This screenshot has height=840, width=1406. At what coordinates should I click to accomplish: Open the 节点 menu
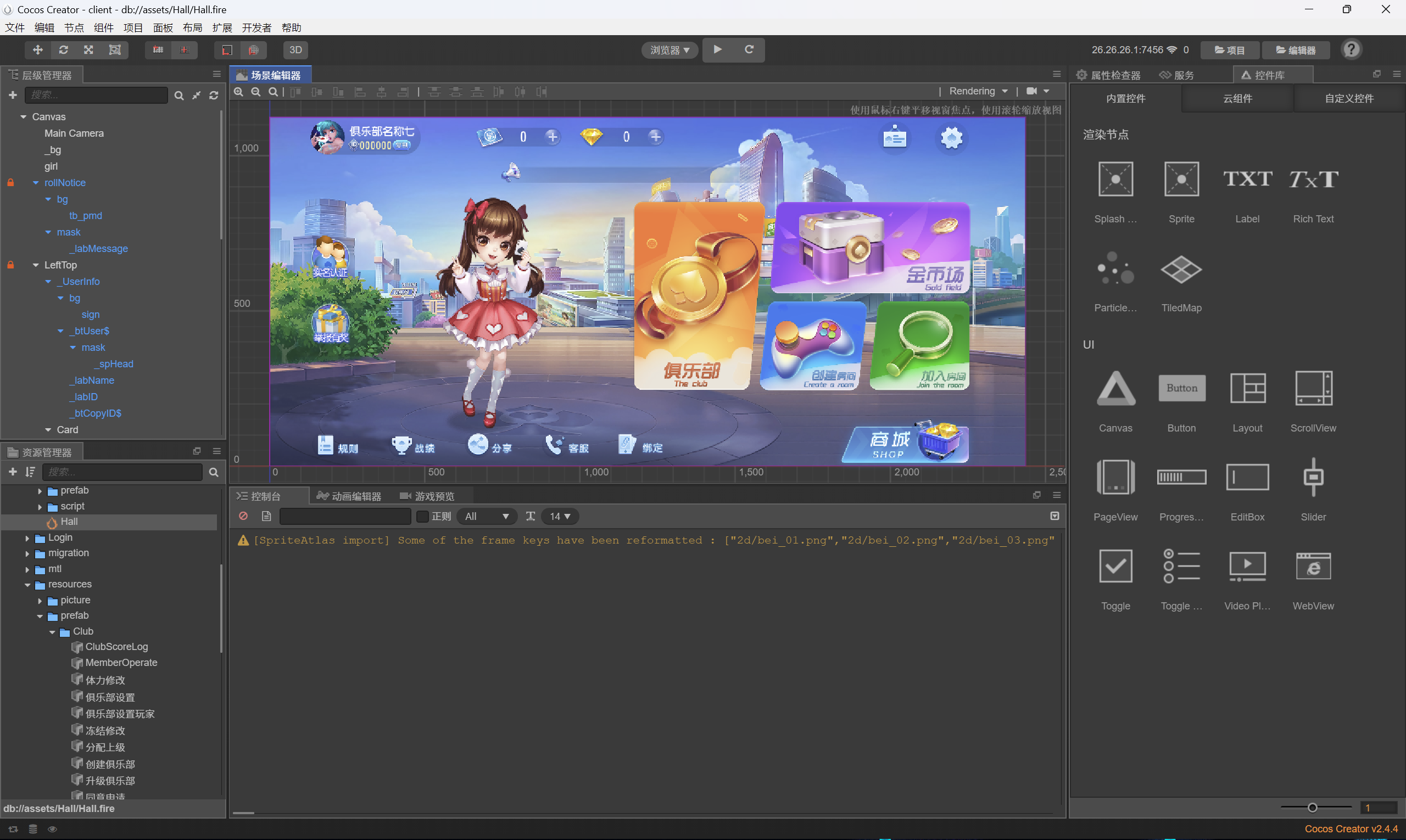(x=74, y=28)
